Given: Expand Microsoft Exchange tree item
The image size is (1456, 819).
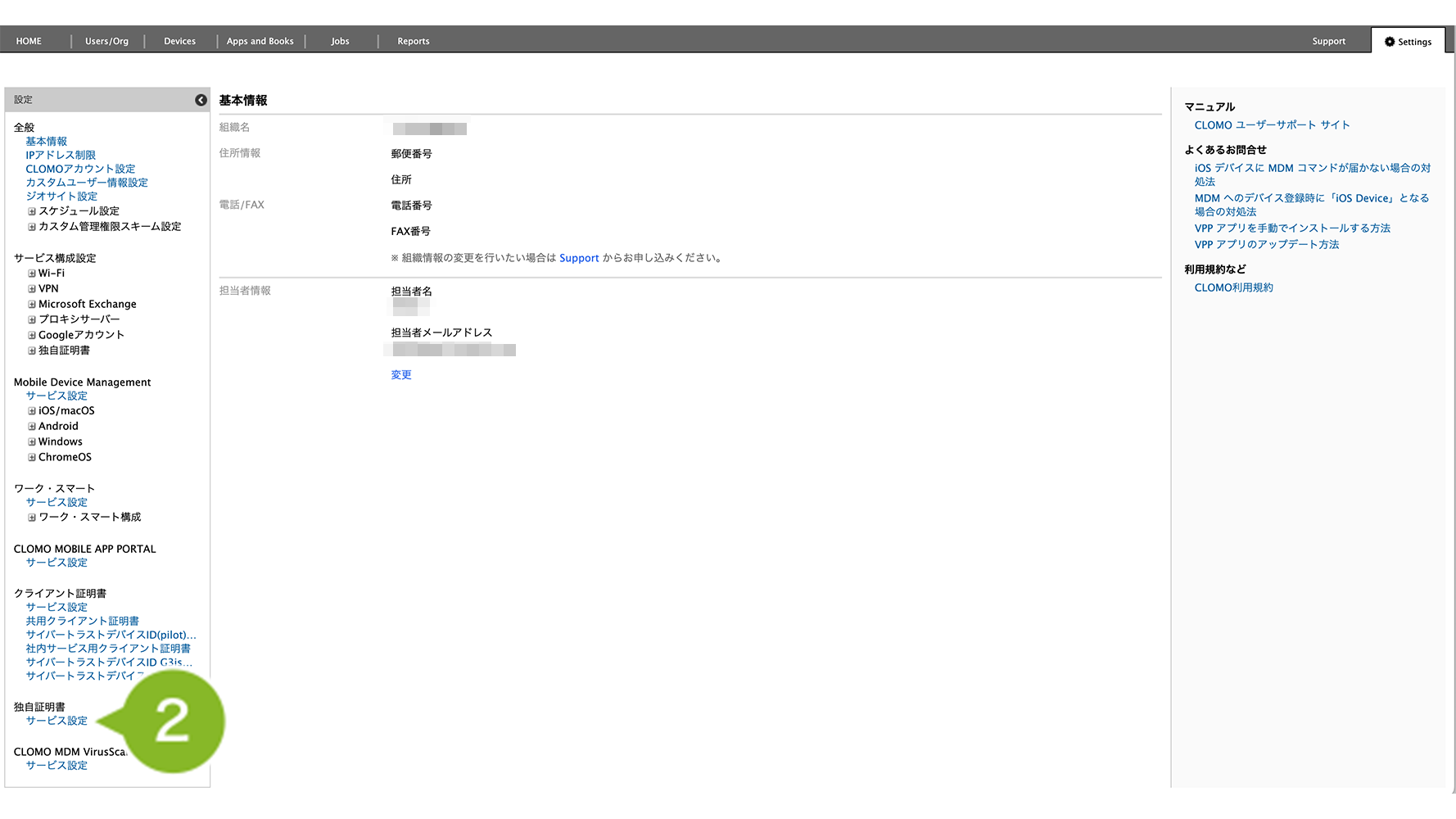Looking at the screenshot, I should tap(32, 305).
